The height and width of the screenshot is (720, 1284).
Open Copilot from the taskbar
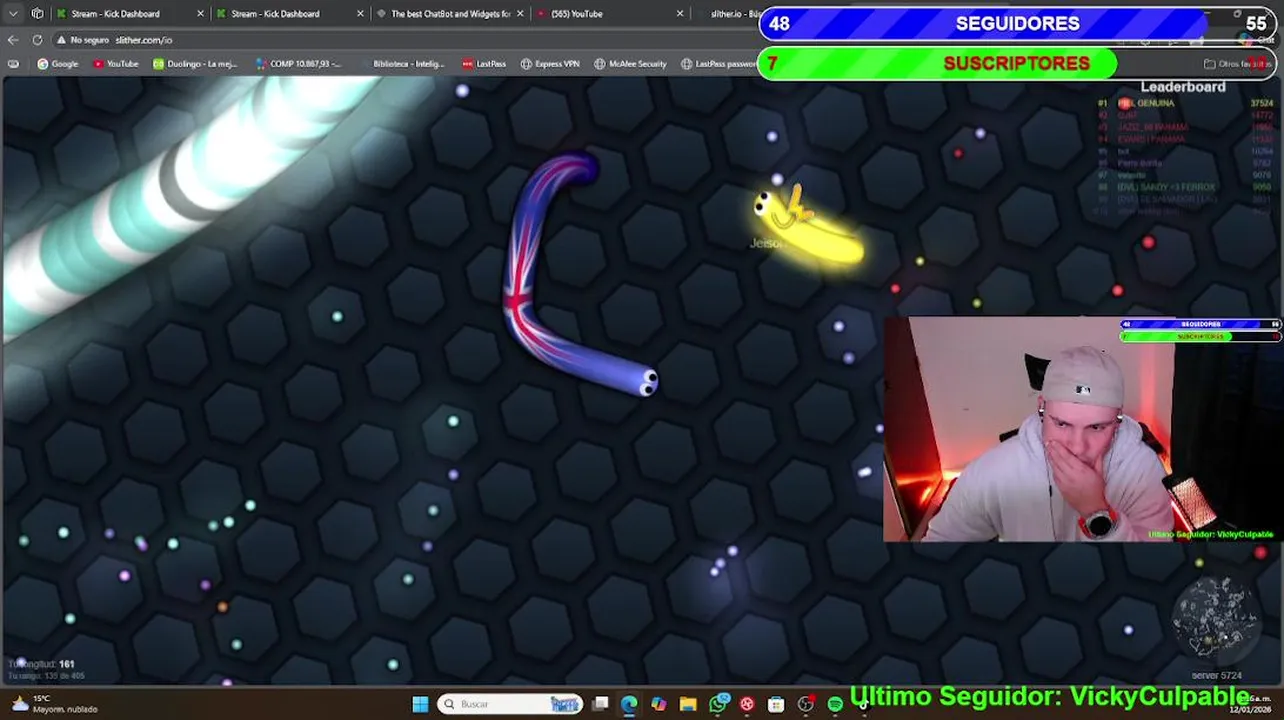click(x=658, y=705)
